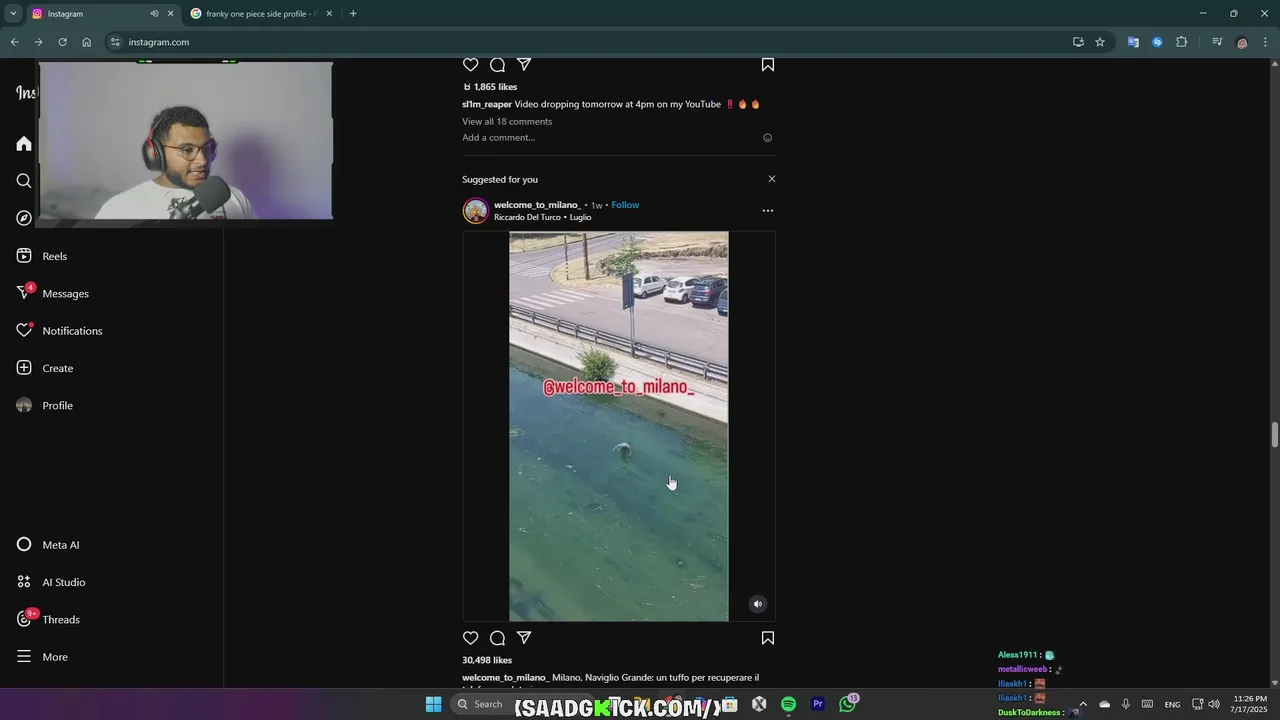This screenshot has width=1280, height=720.
Task: Switch to the Instagram browser tab
Action: pyautogui.click(x=90, y=14)
